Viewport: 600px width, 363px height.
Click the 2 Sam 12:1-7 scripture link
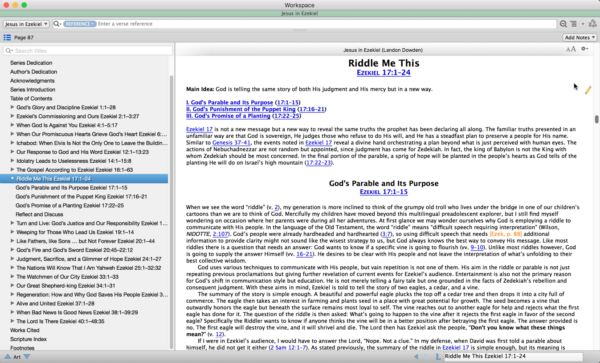click(288, 347)
